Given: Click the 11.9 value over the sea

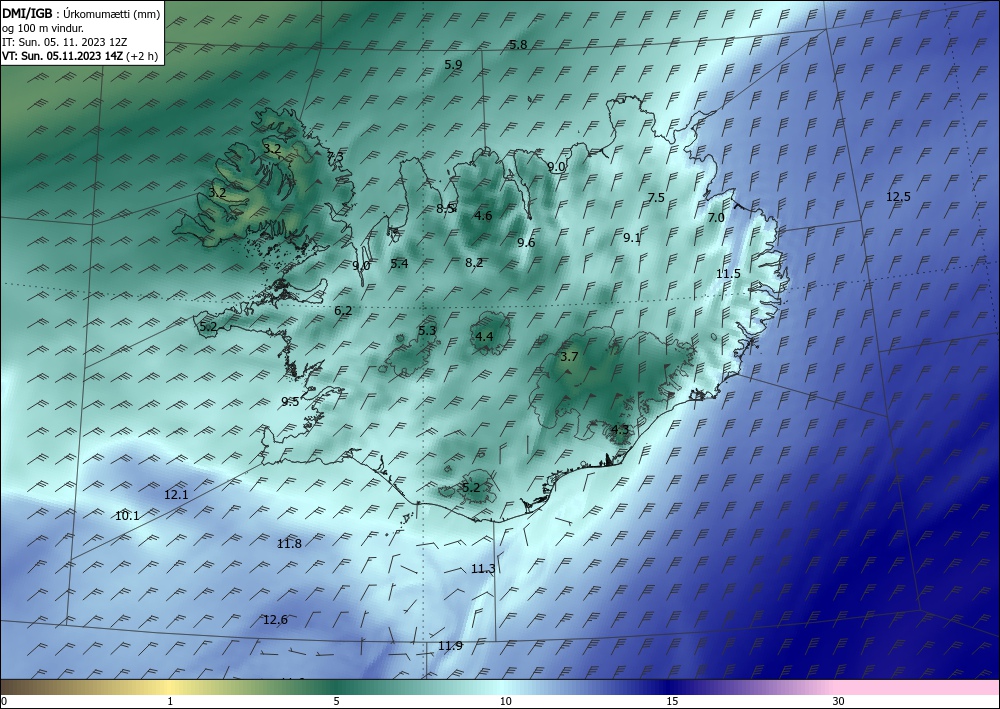Looking at the screenshot, I should coord(450,646).
